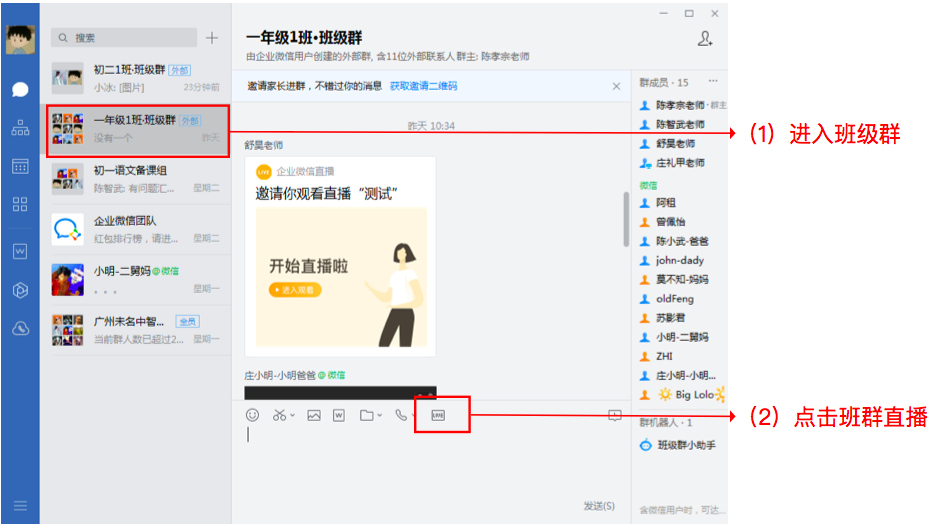Open chat 小明-二舅妈
The width and height of the screenshot is (930, 530).
click(x=138, y=280)
